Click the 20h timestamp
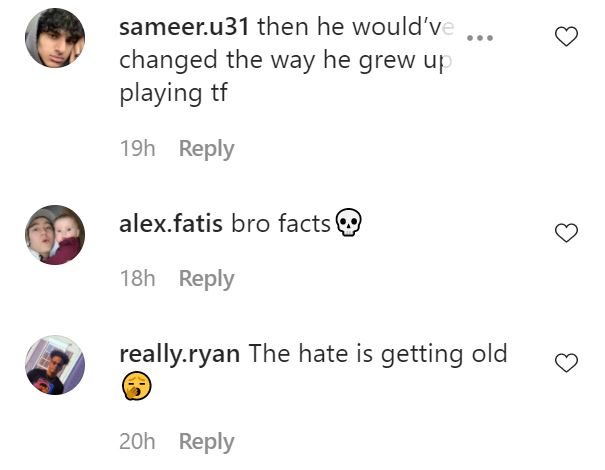605x470 pixels. [137, 441]
